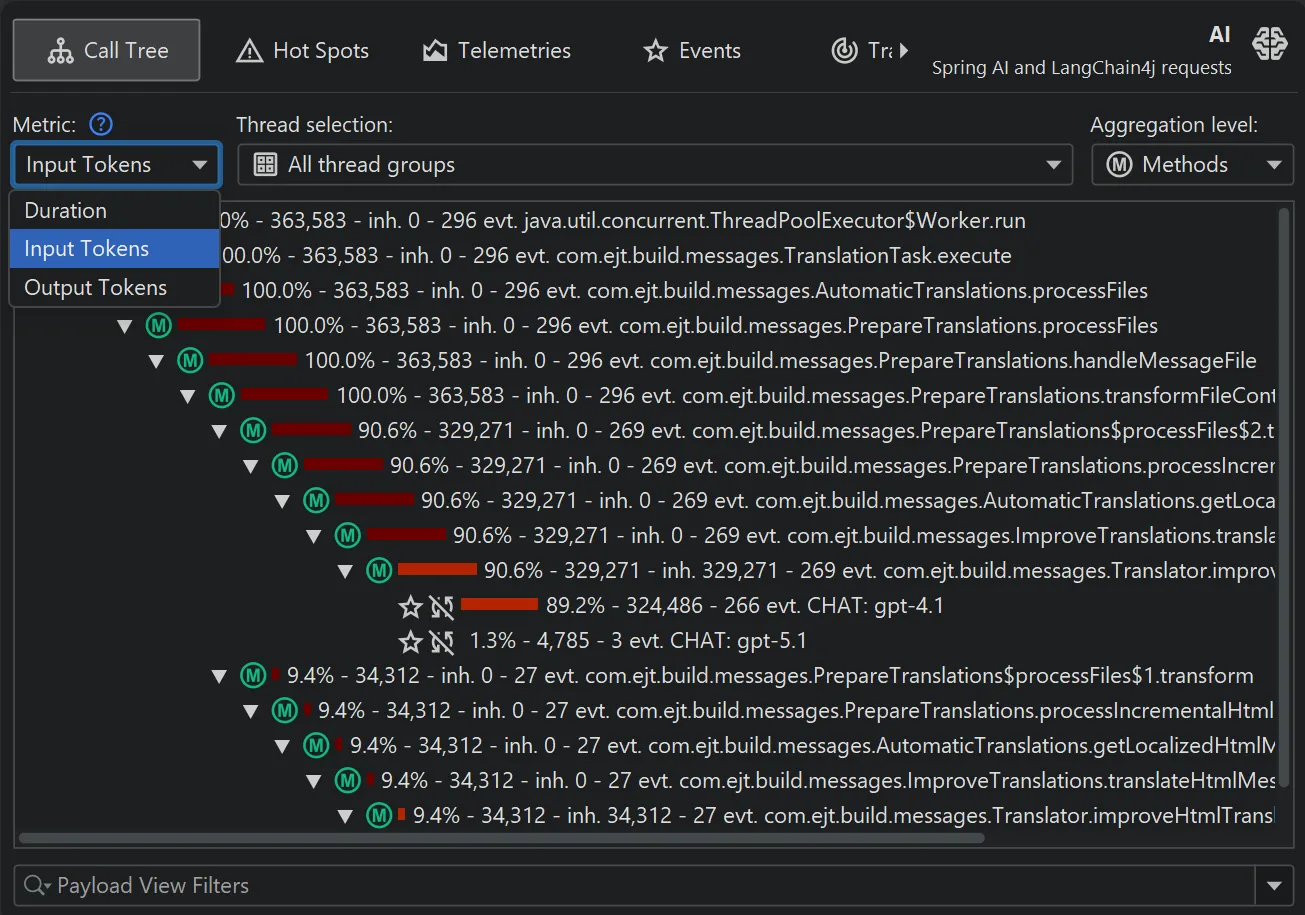Select the TranslationTask.execute row
This screenshot has height=915, width=1305.
tap(645, 256)
